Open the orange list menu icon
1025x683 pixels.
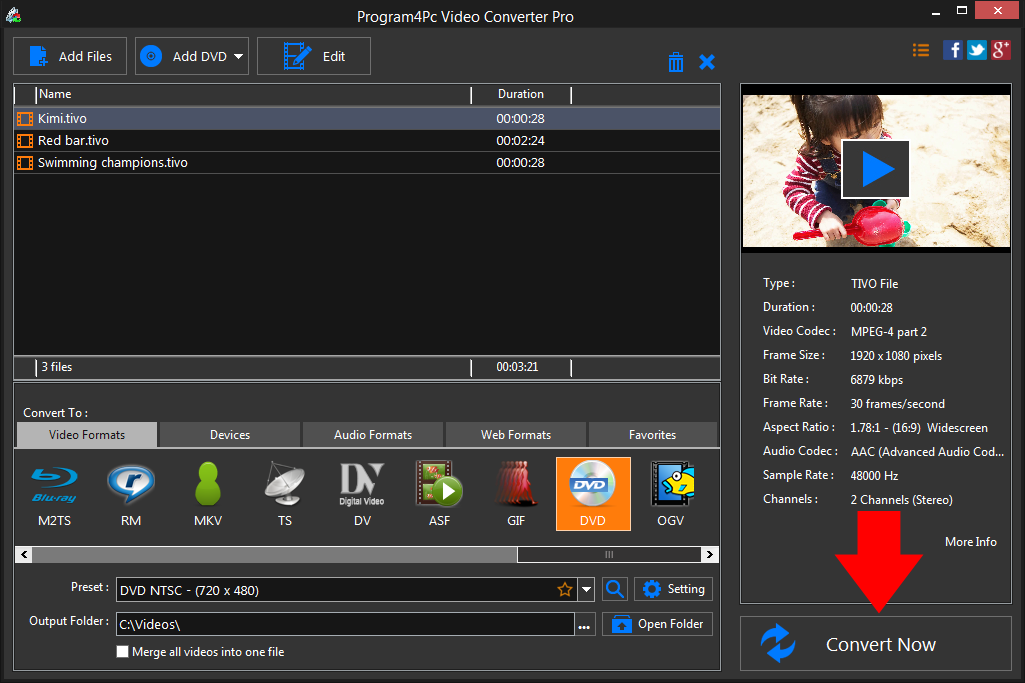coord(920,50)
